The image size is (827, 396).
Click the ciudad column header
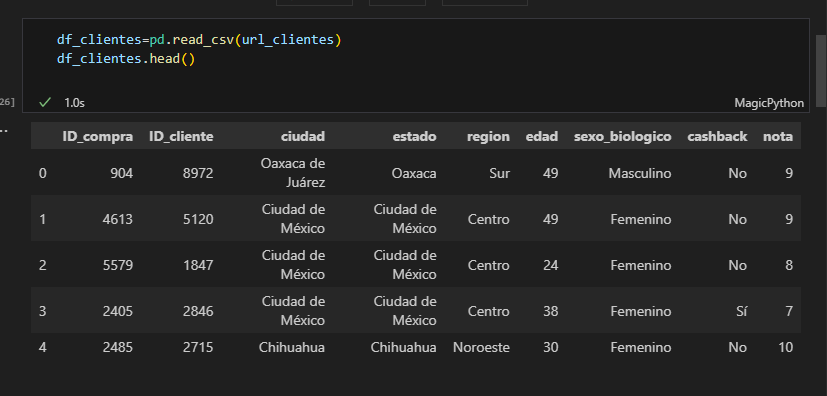303,137
